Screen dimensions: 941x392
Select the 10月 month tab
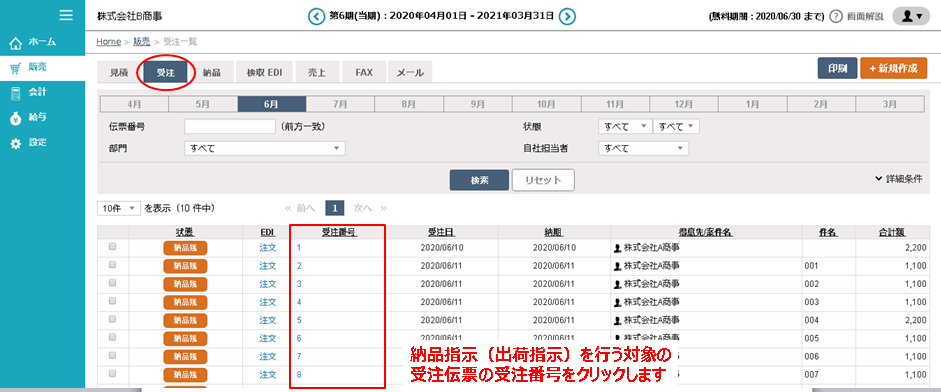click(x=546, y=104)
